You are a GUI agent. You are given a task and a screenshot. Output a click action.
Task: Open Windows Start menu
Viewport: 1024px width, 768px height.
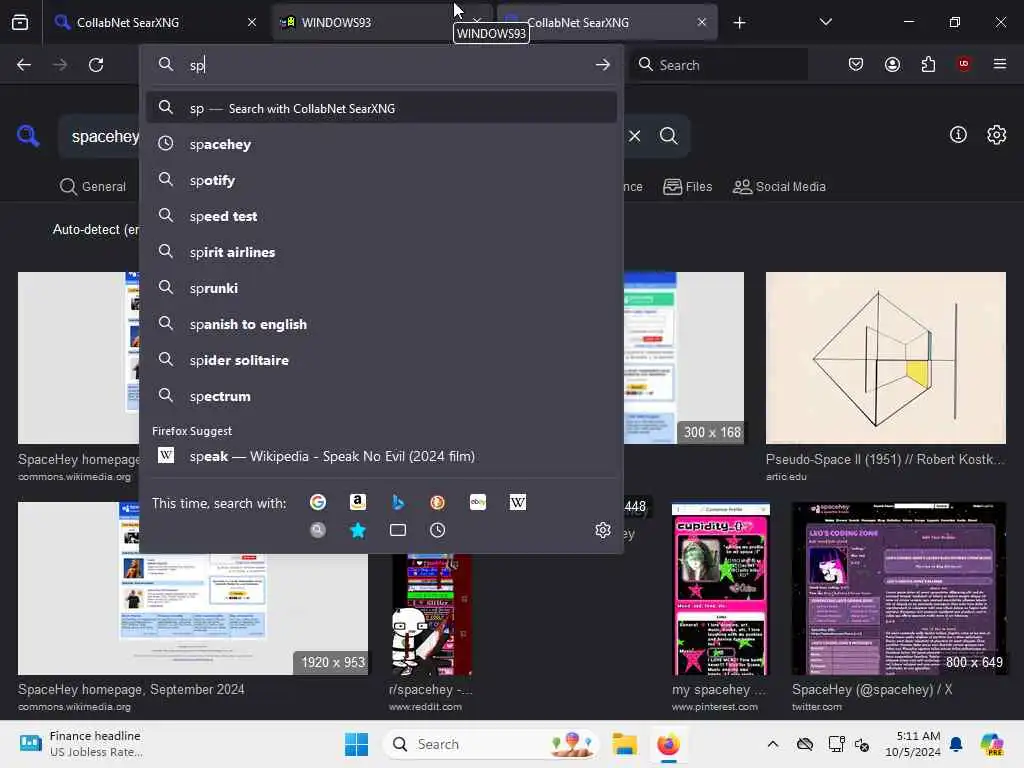coord(357,744)
